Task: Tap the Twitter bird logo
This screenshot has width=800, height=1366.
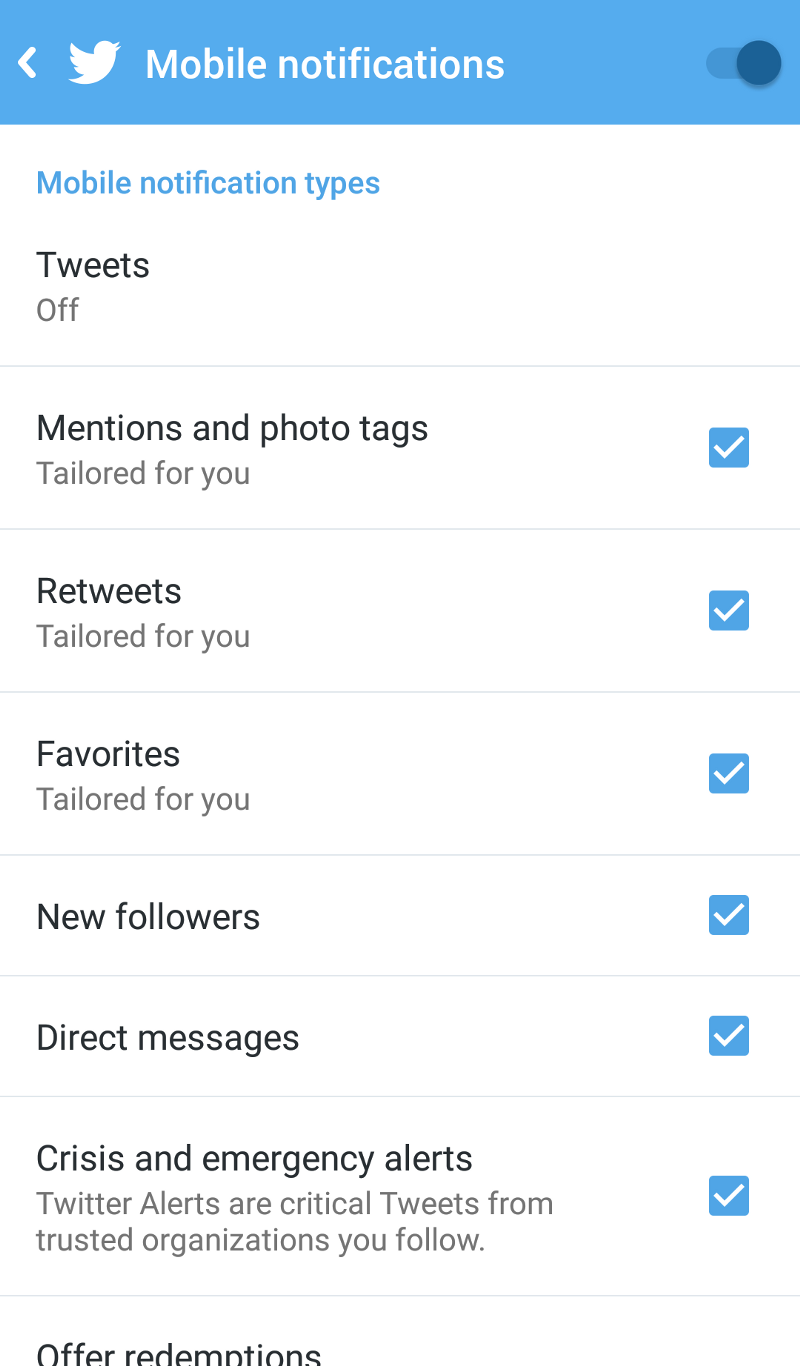Action: (95, 63)
